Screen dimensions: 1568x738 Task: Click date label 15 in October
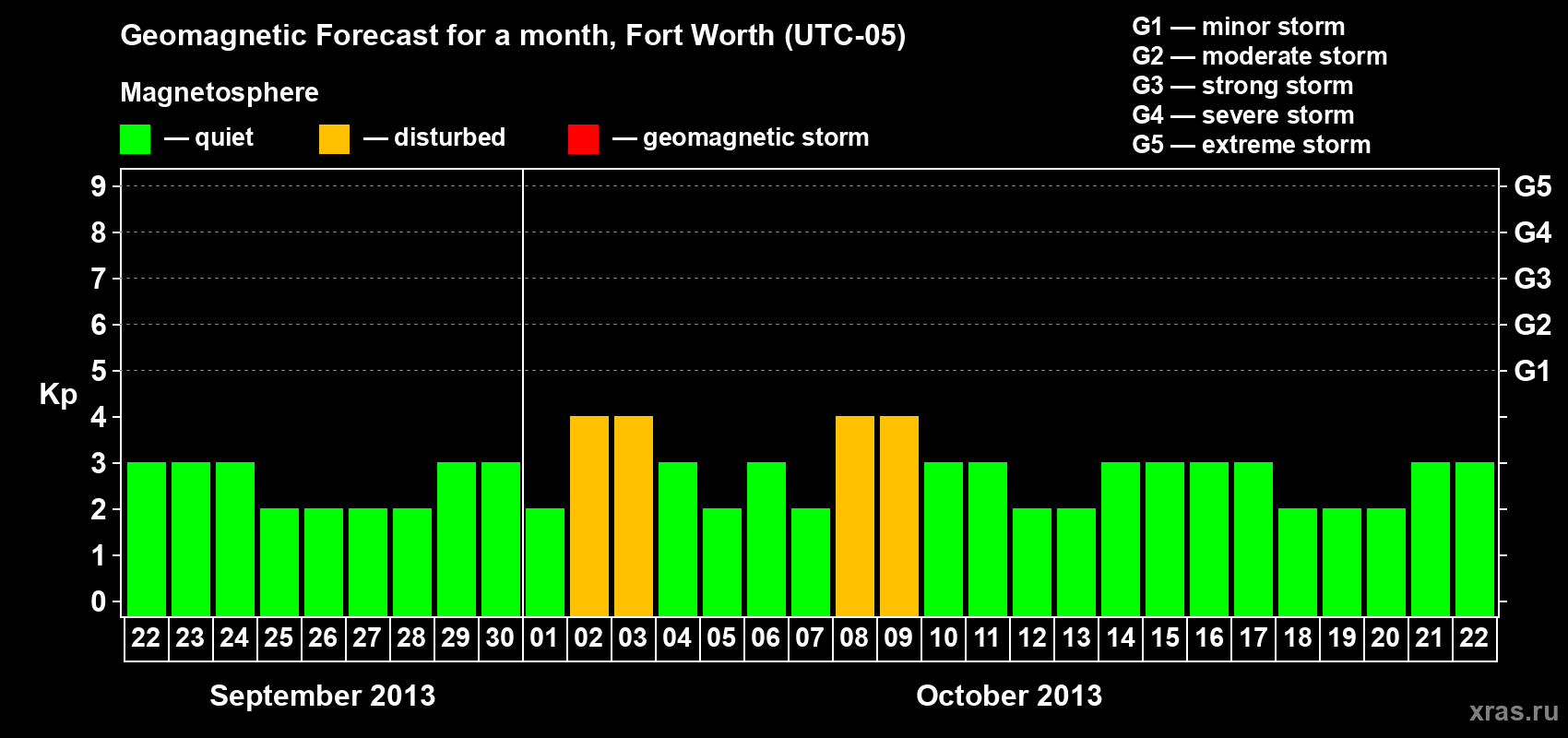[1164, 638]
